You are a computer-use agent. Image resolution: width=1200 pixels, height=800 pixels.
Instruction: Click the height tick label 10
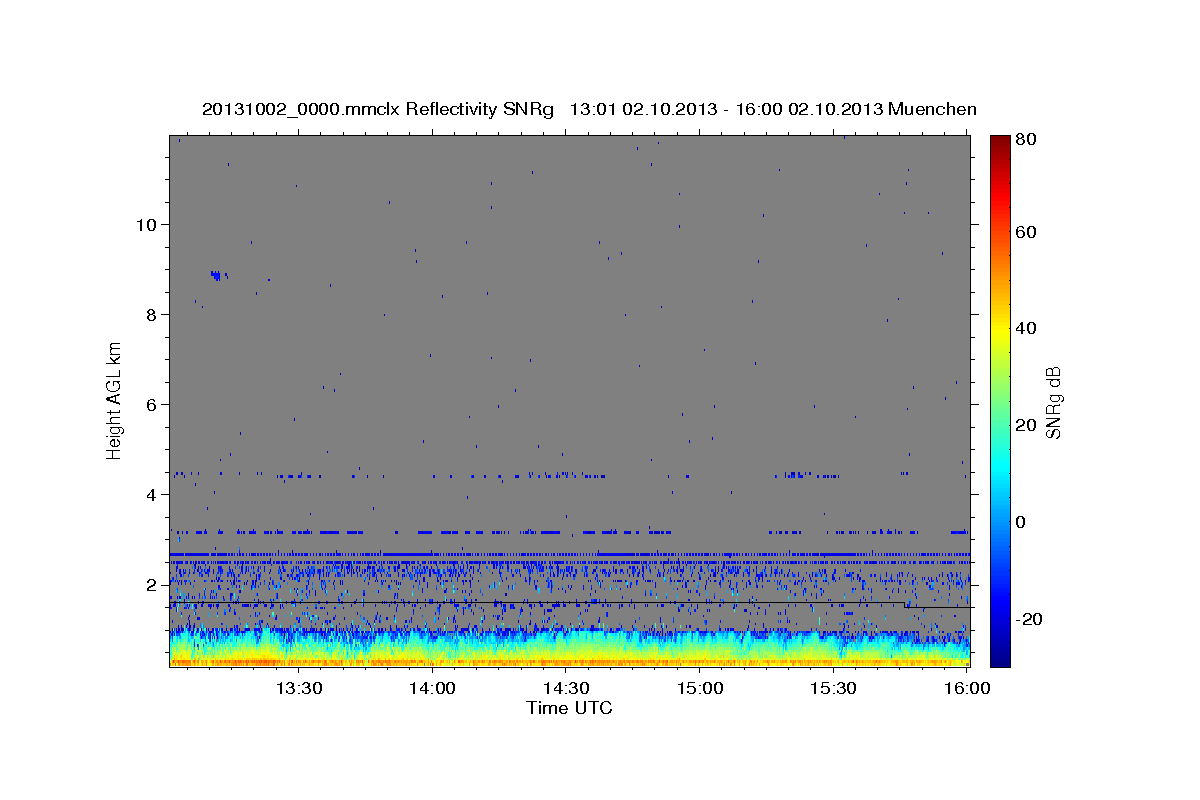click(x=146, y=224)
